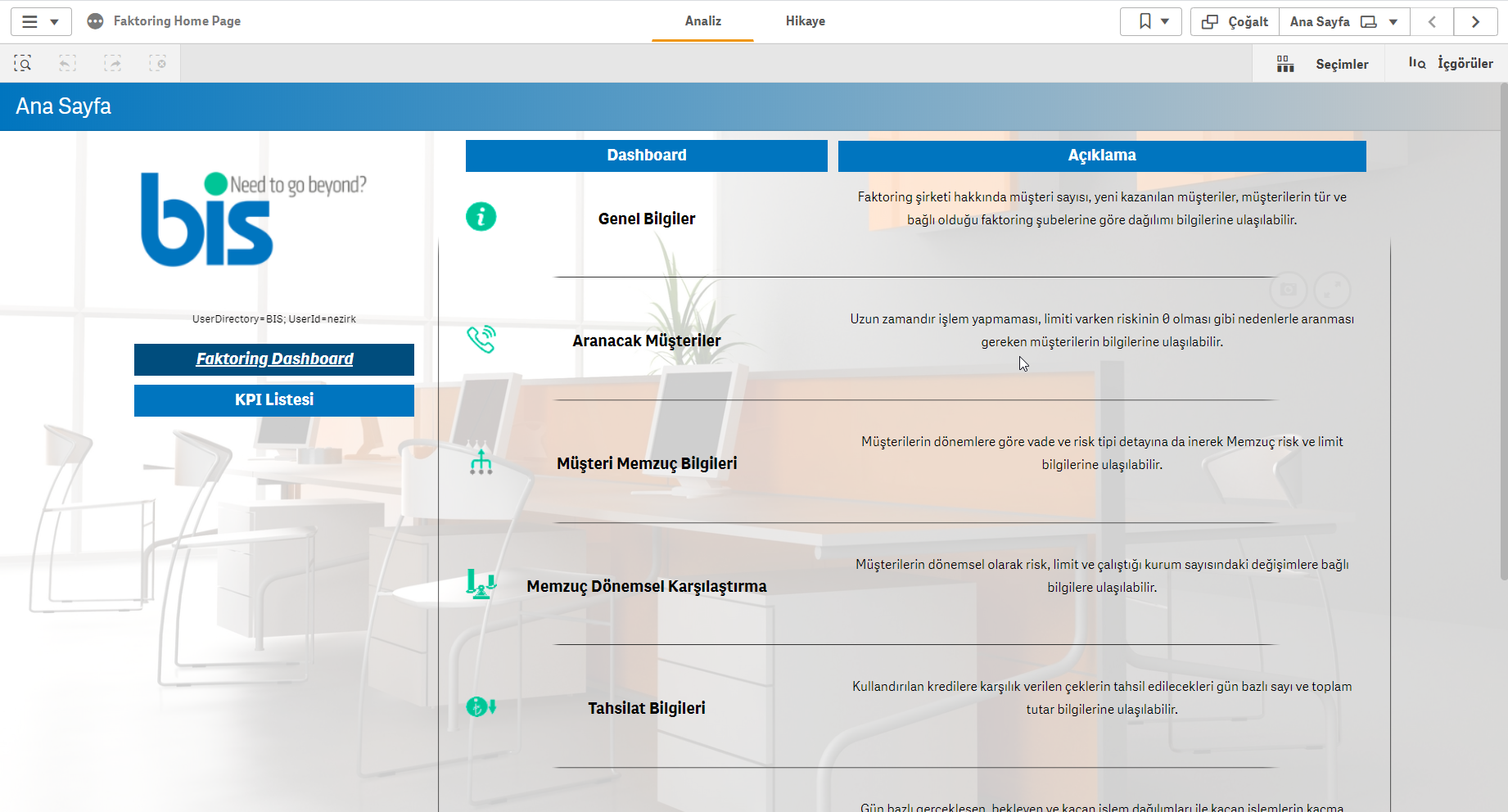Switch to the Hikaye tab
The image size is (1508, 812).
pyautogui.click(x=806, y=21)
